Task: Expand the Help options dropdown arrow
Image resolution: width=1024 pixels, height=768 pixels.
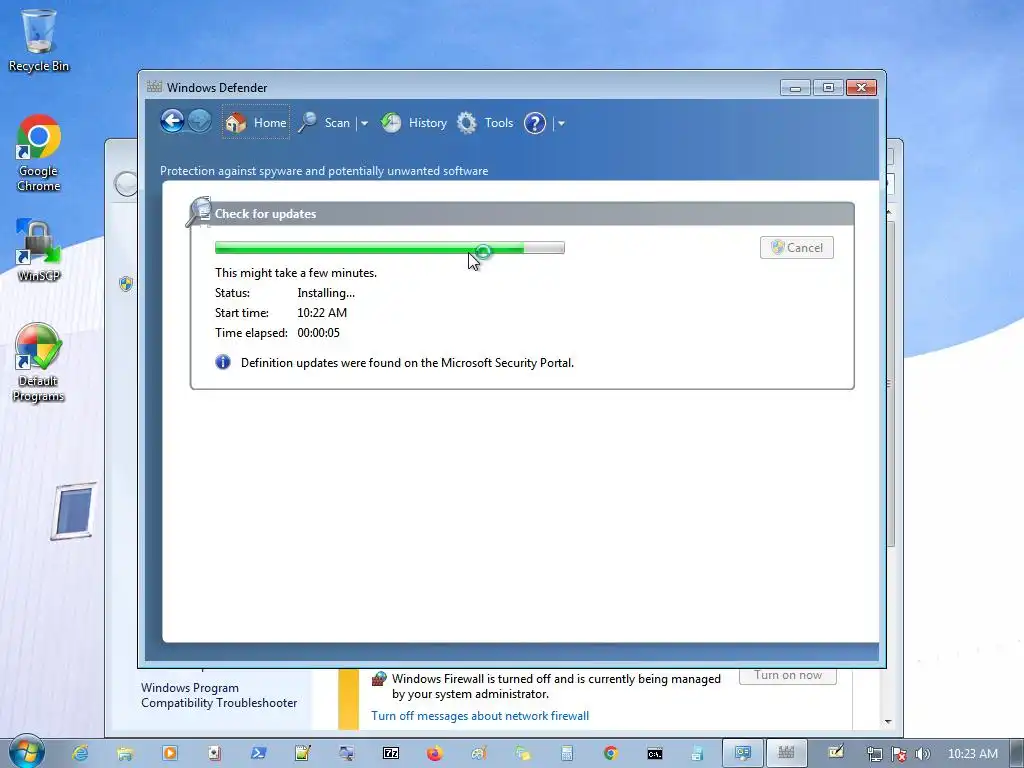Action: 561,123
